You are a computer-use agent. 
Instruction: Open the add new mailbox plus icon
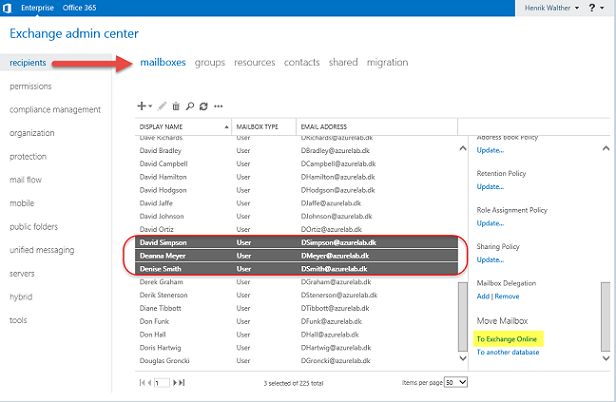point(141,106)
